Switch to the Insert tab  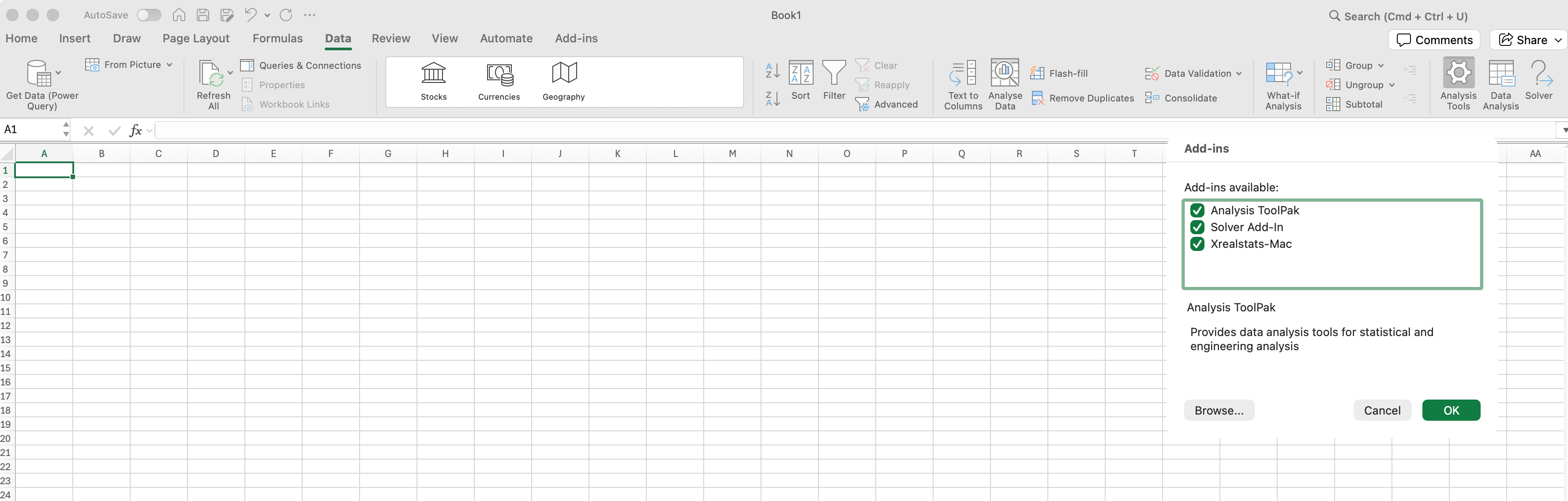[75, 38]
